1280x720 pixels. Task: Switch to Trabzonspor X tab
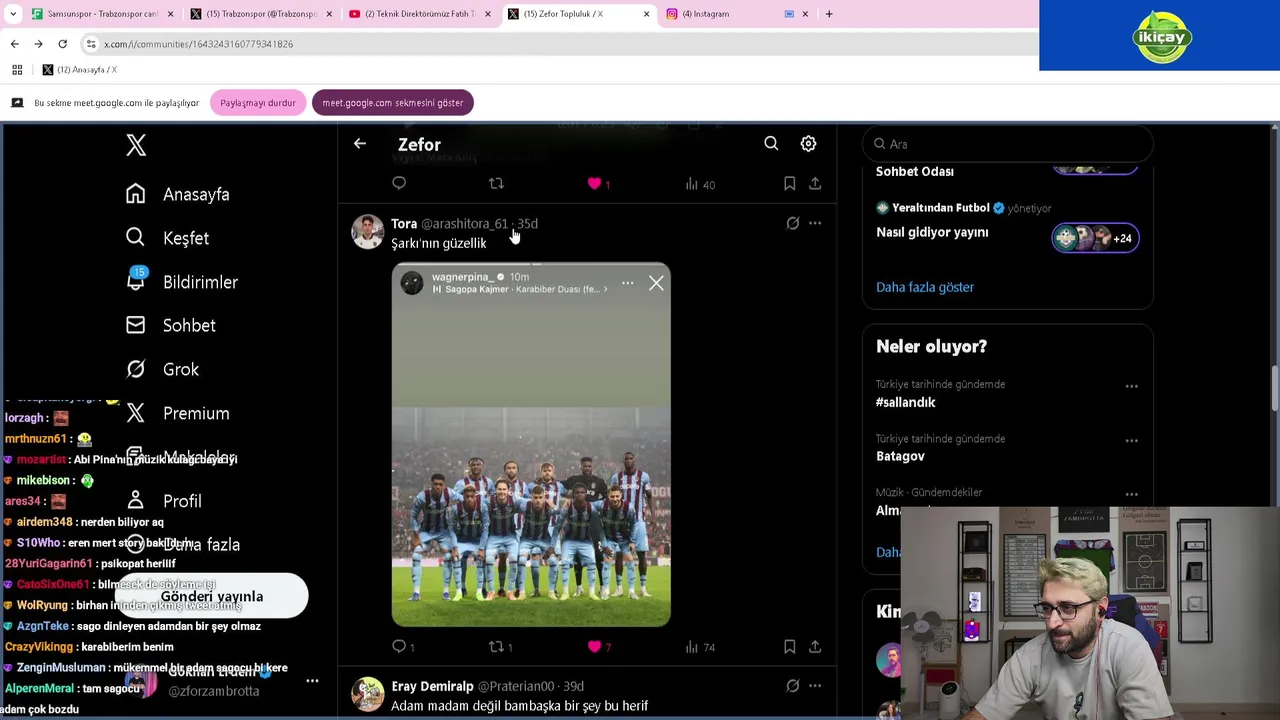coord(261,14)
